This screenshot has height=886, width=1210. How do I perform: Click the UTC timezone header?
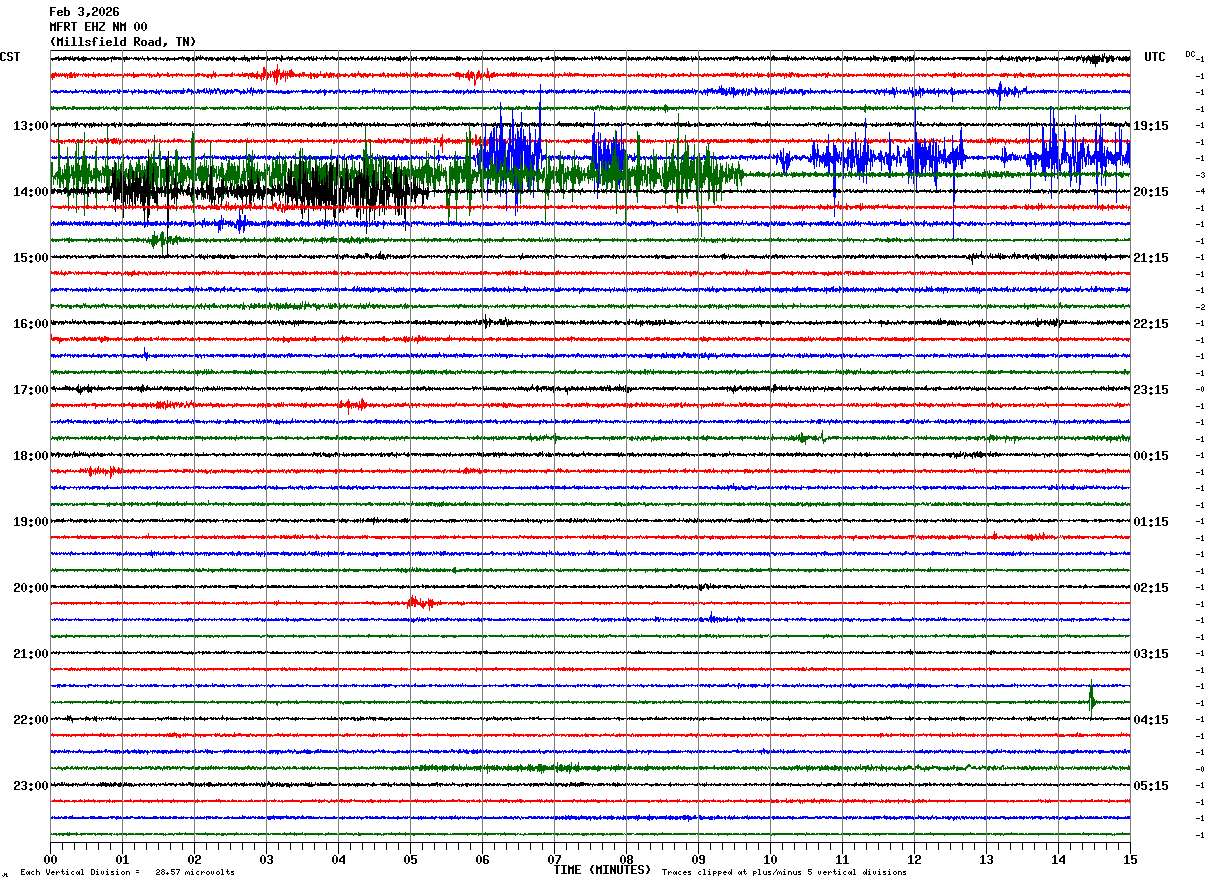(1154, 57)
